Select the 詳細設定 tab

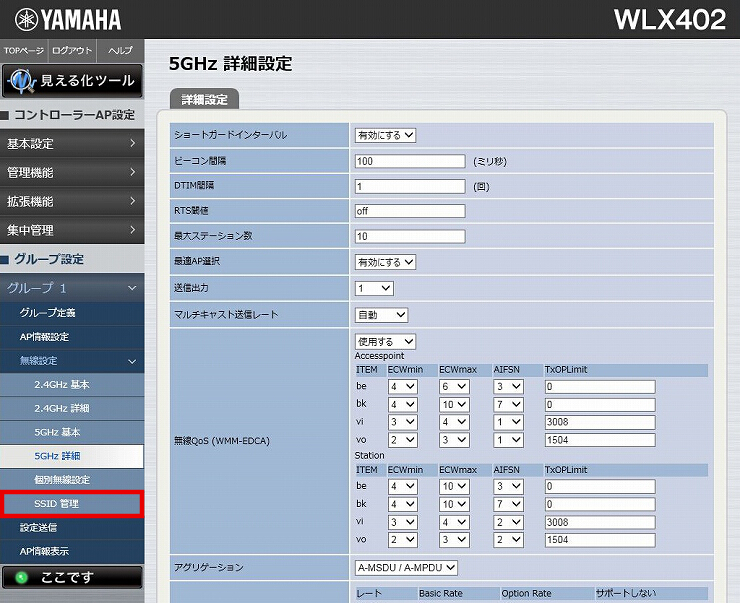click(204, 100)
